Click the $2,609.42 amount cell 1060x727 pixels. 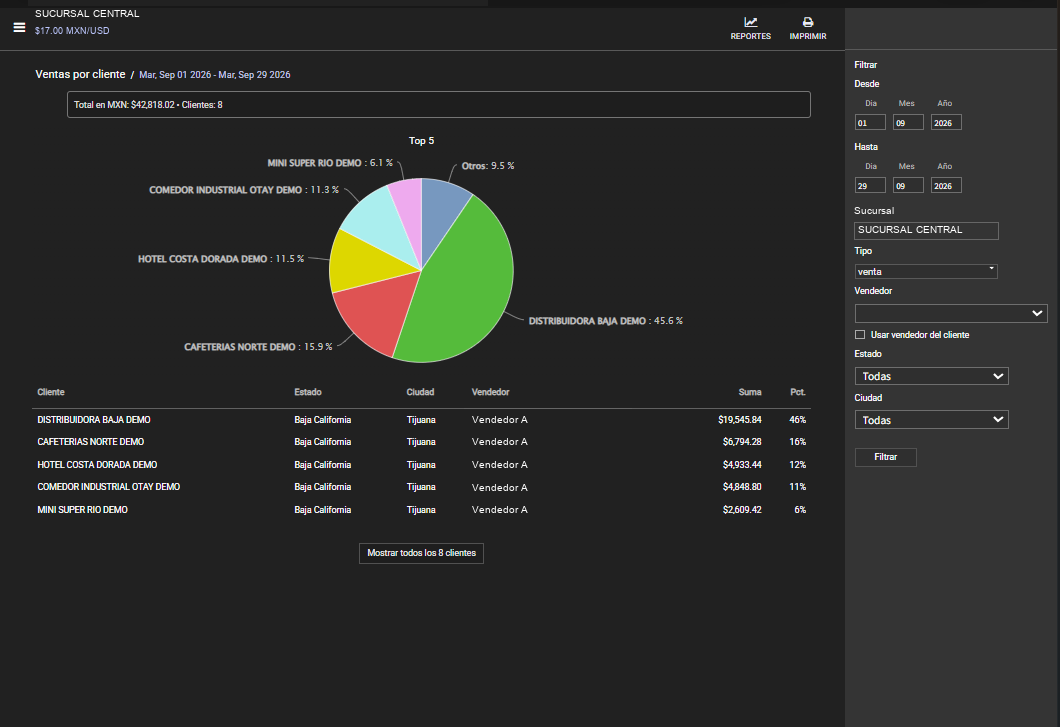click(x=742, y=510)
